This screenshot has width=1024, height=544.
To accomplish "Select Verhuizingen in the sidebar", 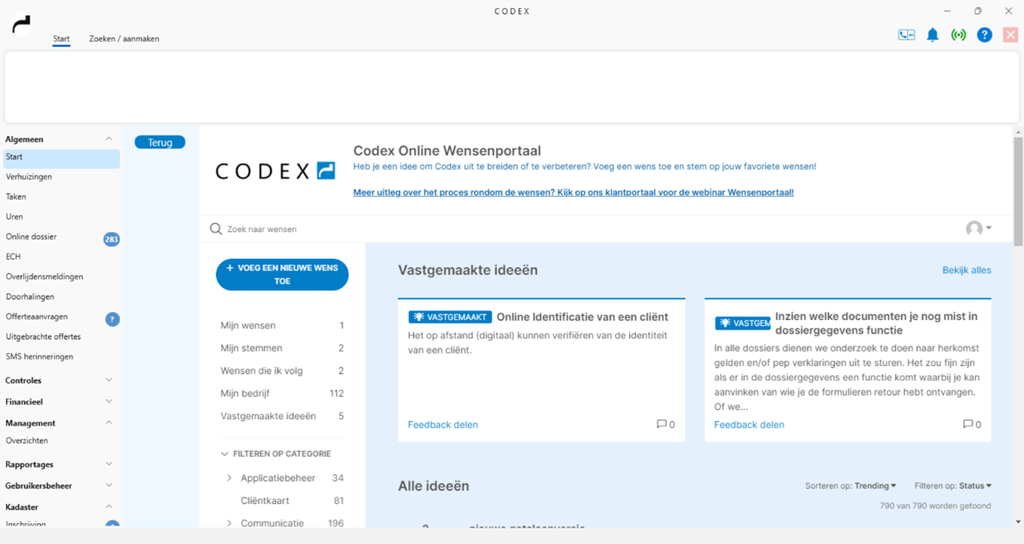I will 29,177.
